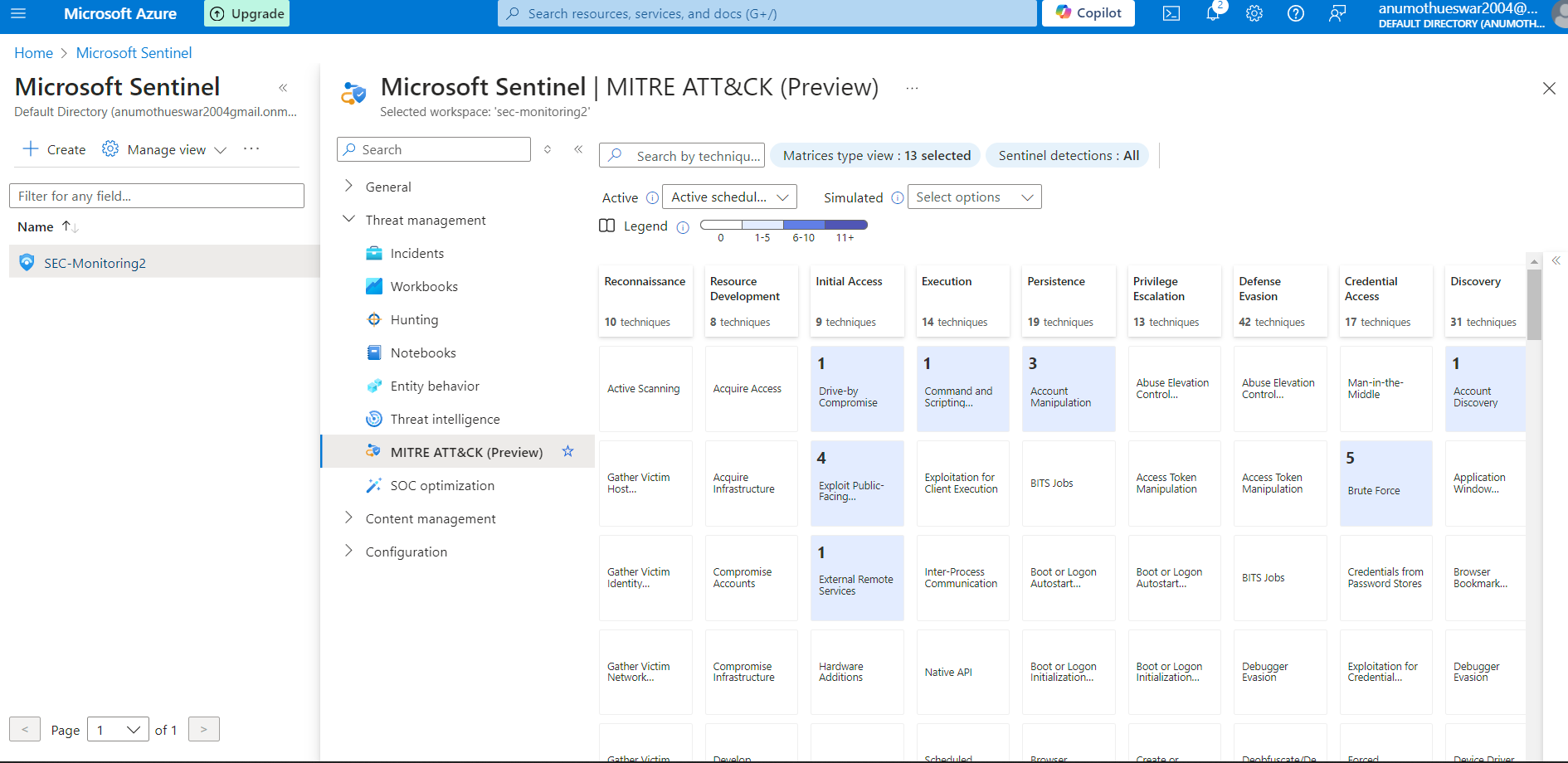
Task: Click the Incidents menu item
Action: [417, 253]
